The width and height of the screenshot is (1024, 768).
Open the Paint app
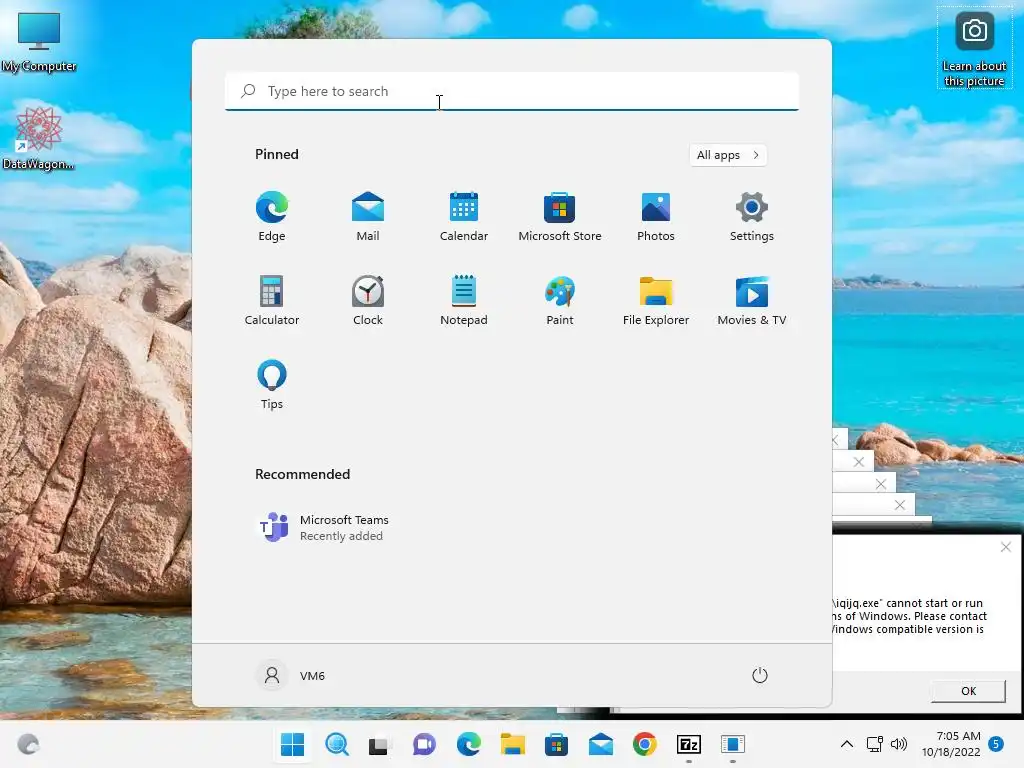(x=560, y=300)
